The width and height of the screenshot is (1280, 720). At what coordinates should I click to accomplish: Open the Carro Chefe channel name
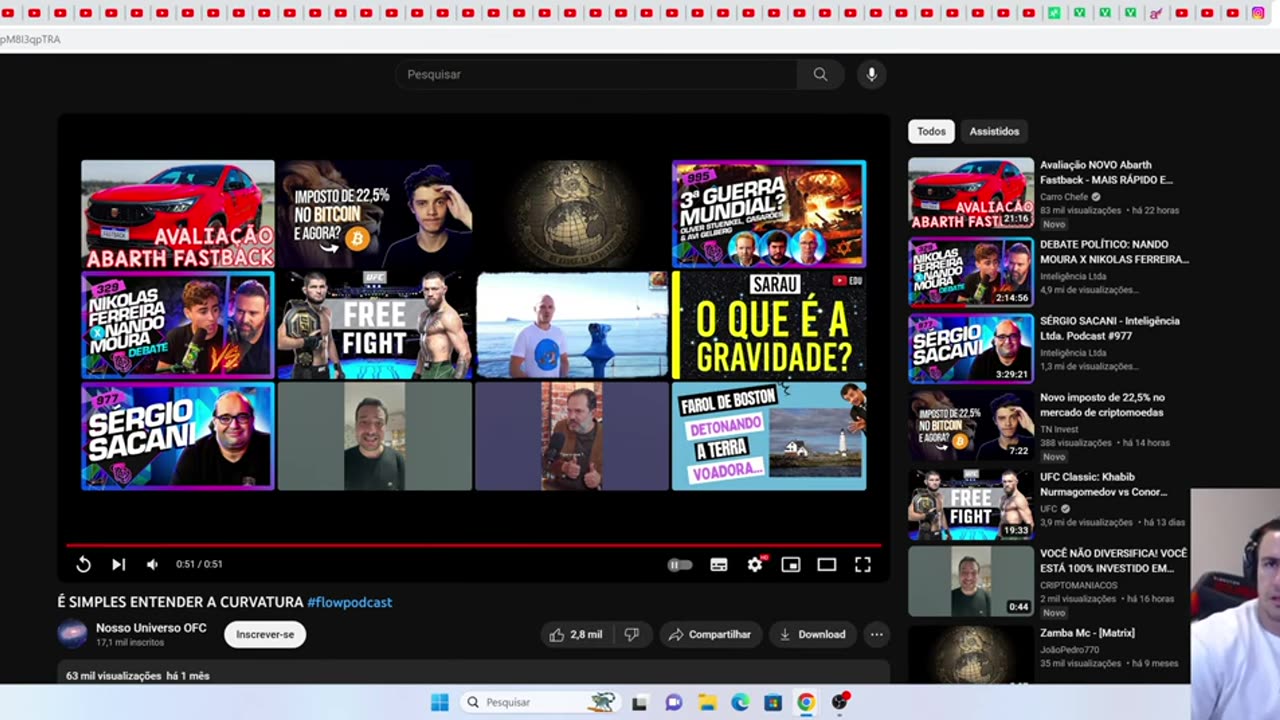pyautogui.click(x=1064, y=197)
